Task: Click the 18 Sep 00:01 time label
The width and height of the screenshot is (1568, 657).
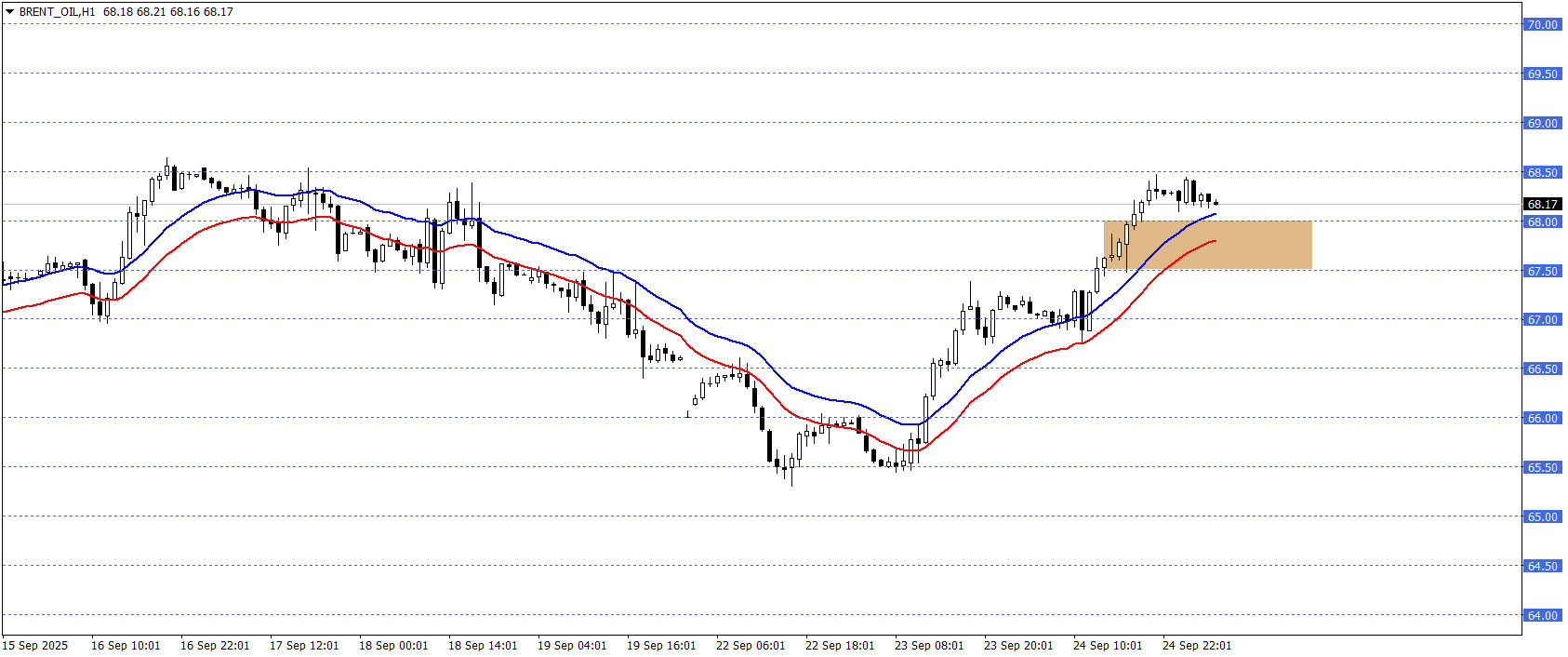Action: click(x=393, y=645)
